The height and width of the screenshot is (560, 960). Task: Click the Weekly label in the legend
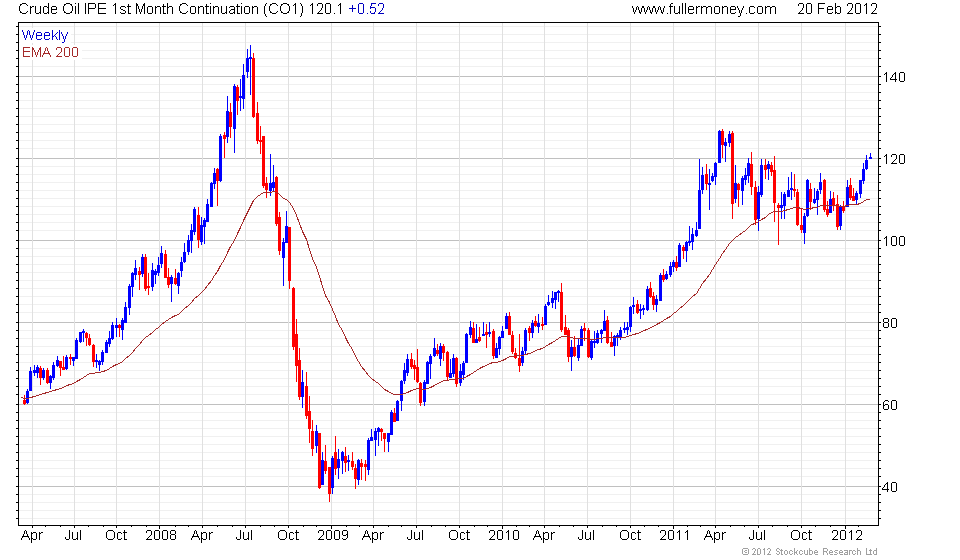pyautogui.click(x=45, y=35)
